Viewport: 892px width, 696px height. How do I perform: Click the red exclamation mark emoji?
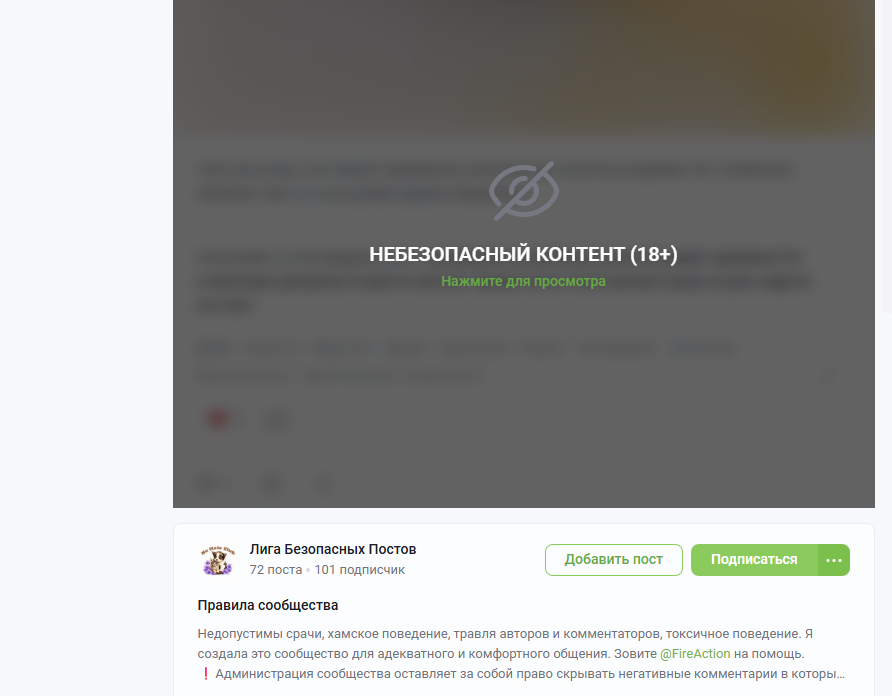205,674
